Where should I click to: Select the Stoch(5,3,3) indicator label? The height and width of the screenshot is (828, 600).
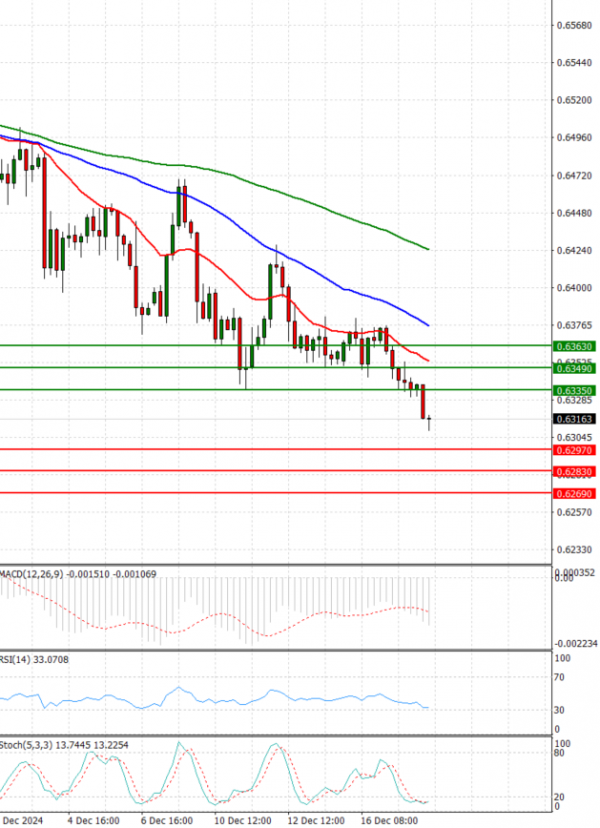point(64,745)
